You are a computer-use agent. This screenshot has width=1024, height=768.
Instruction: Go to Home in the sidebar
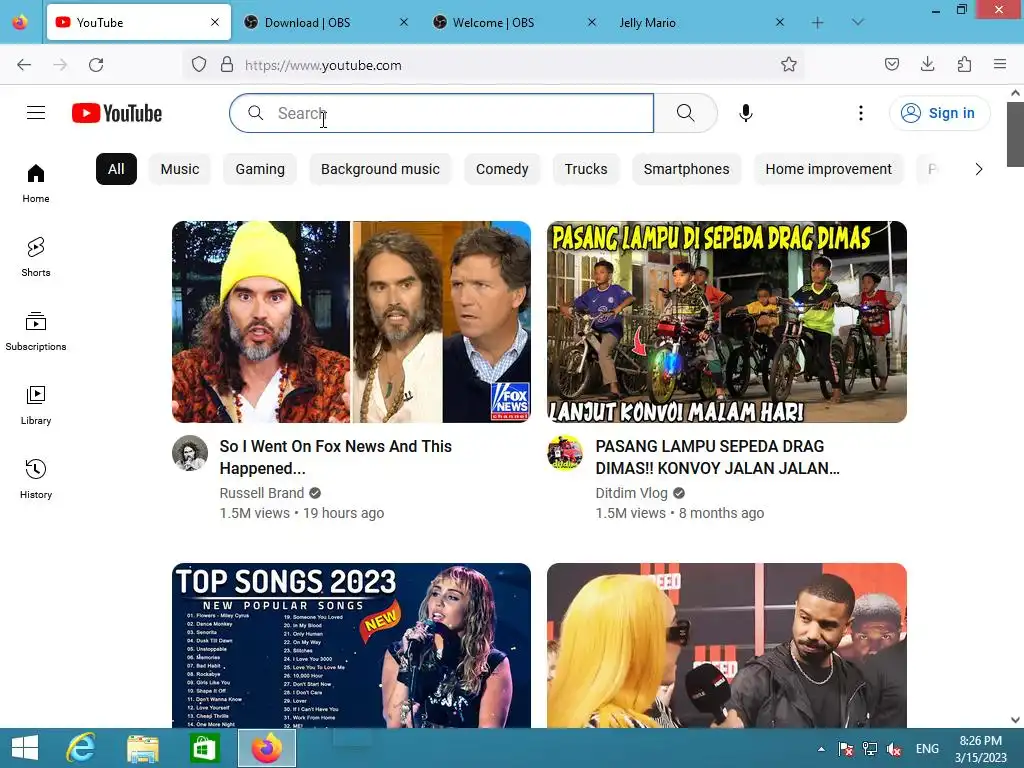point(36,184)
